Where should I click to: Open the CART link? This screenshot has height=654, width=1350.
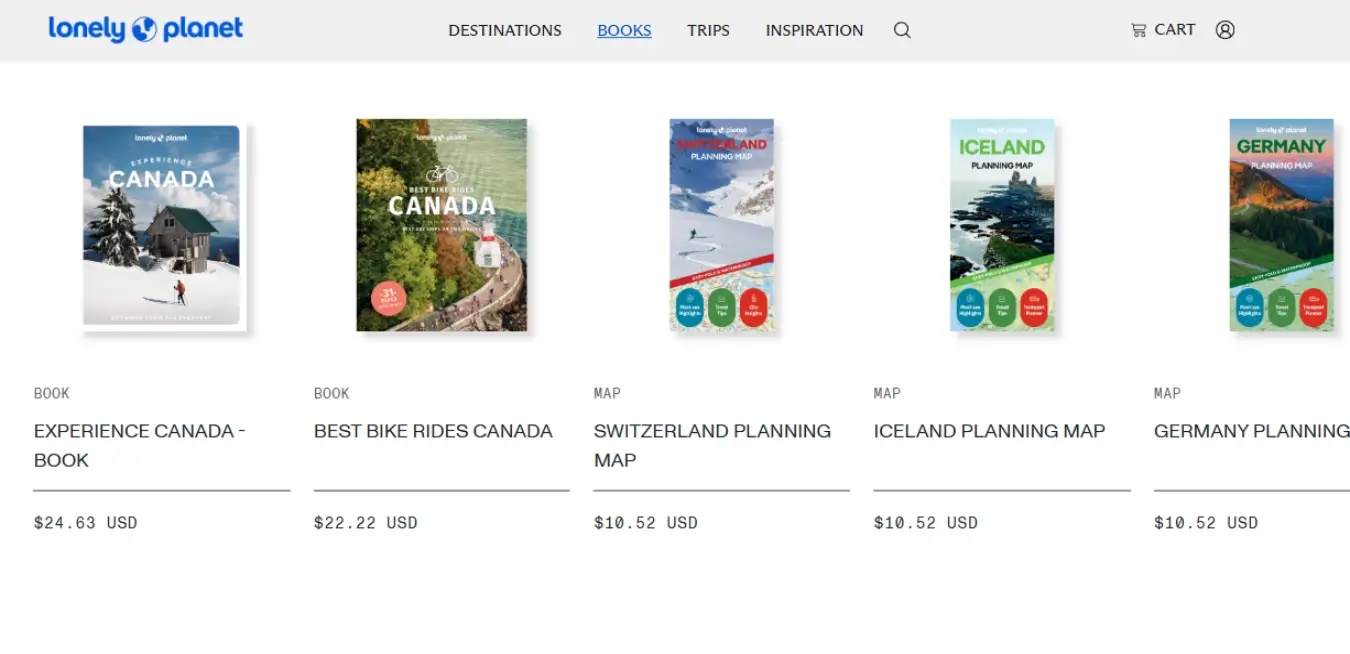click(1163, 30)
